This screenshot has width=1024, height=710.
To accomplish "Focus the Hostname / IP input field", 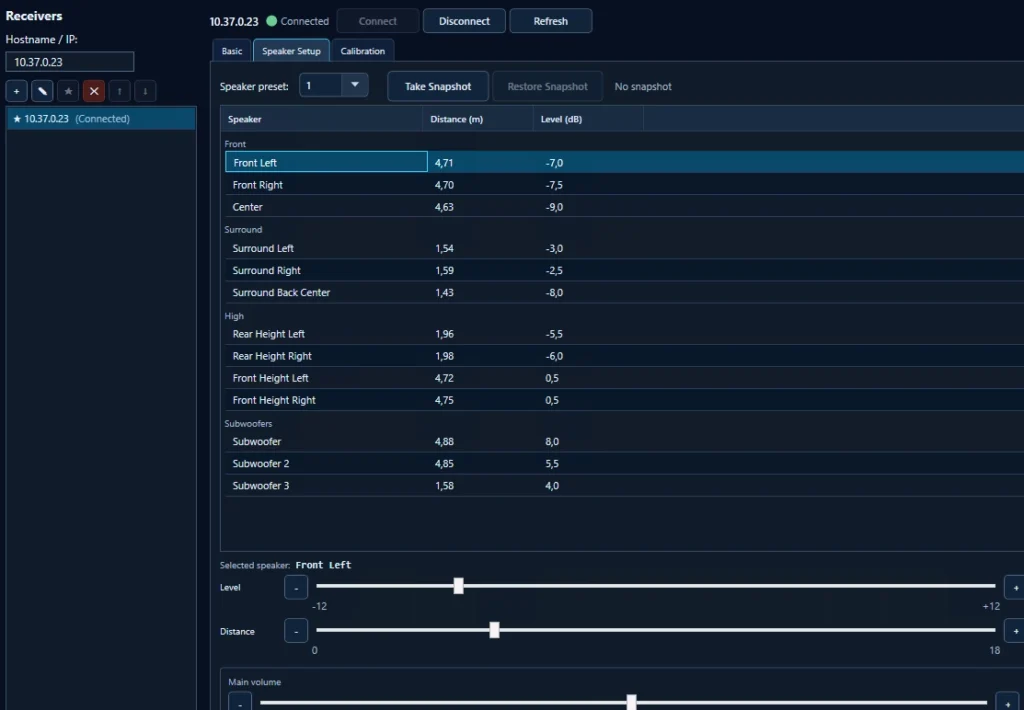I will [70, 62].
